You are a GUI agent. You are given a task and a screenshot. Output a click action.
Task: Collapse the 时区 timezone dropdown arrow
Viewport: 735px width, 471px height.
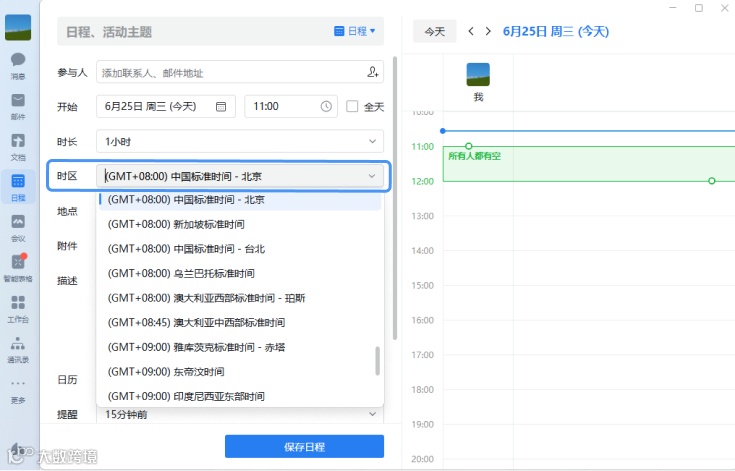[x=372, y=176]
